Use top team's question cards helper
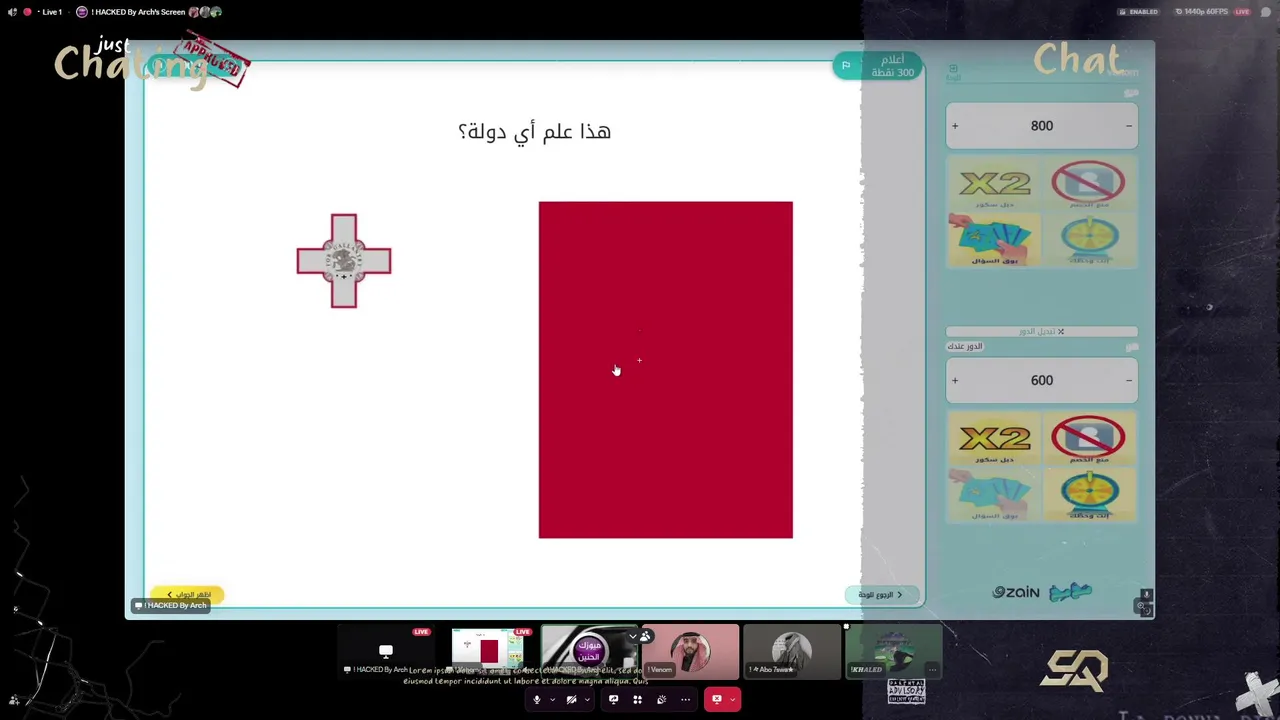 [x=994, y=240]
